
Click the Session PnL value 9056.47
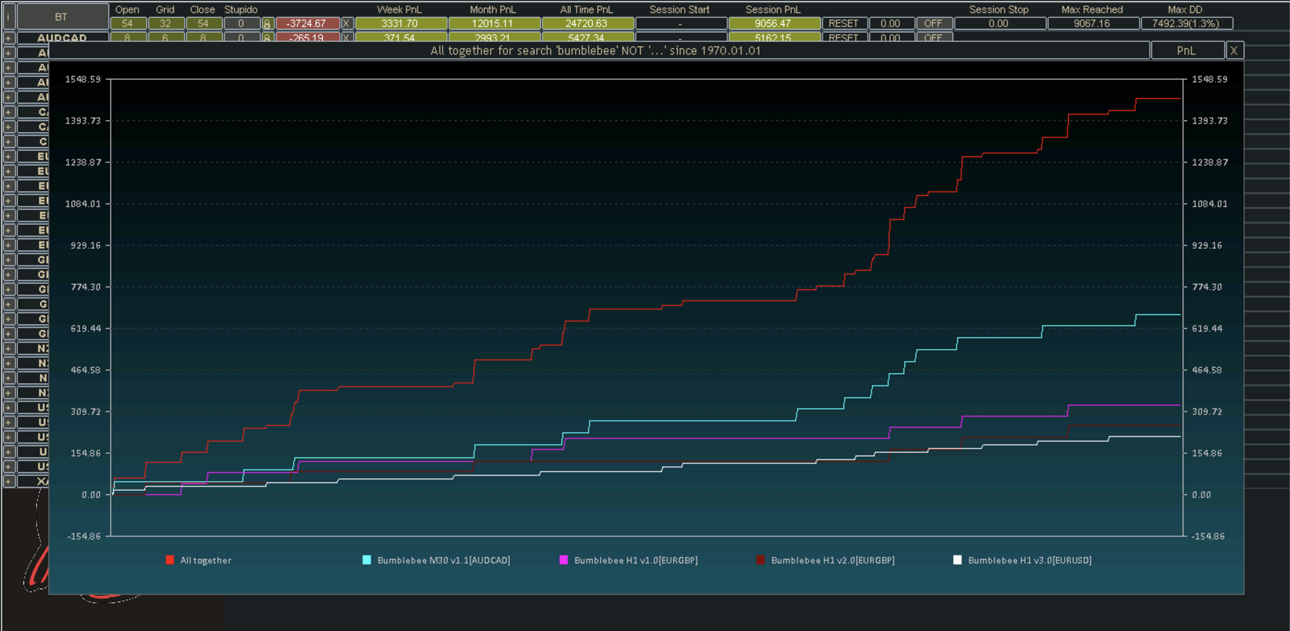click(x=775, y=23)
